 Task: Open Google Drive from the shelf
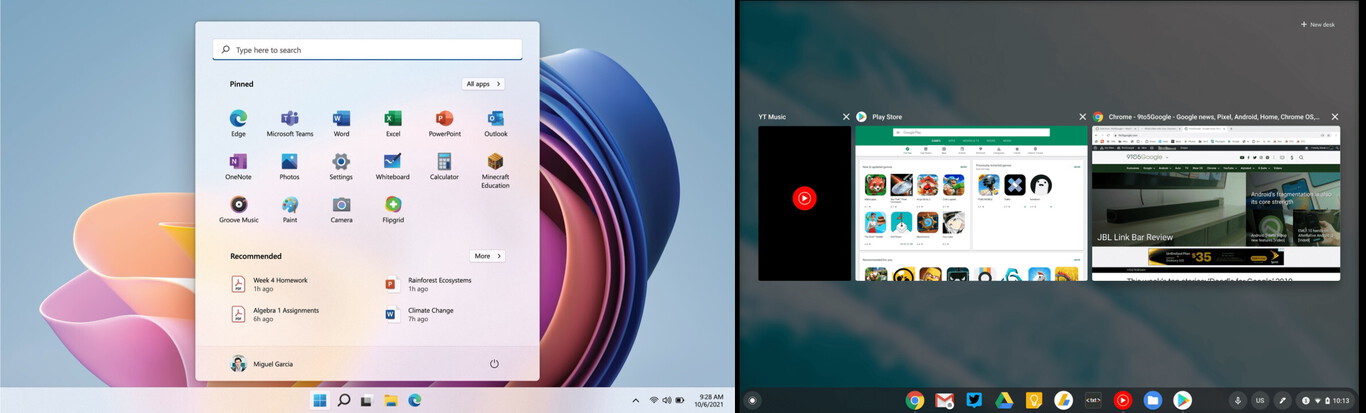point(1004,400)
